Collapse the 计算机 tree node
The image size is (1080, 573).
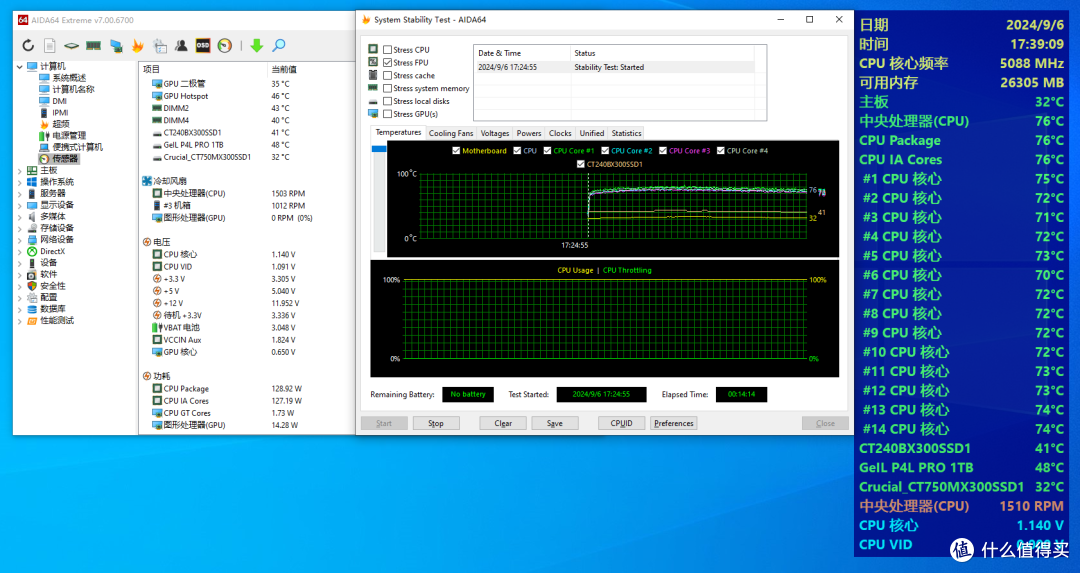pos(19,67)
